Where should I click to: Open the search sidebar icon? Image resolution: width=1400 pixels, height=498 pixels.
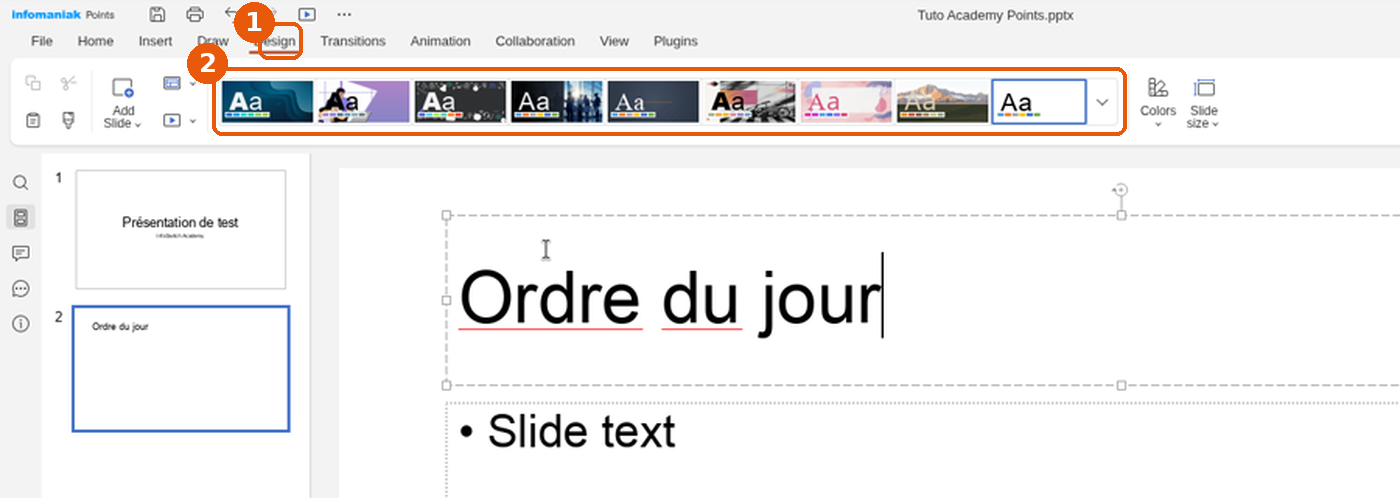point(20,182)
